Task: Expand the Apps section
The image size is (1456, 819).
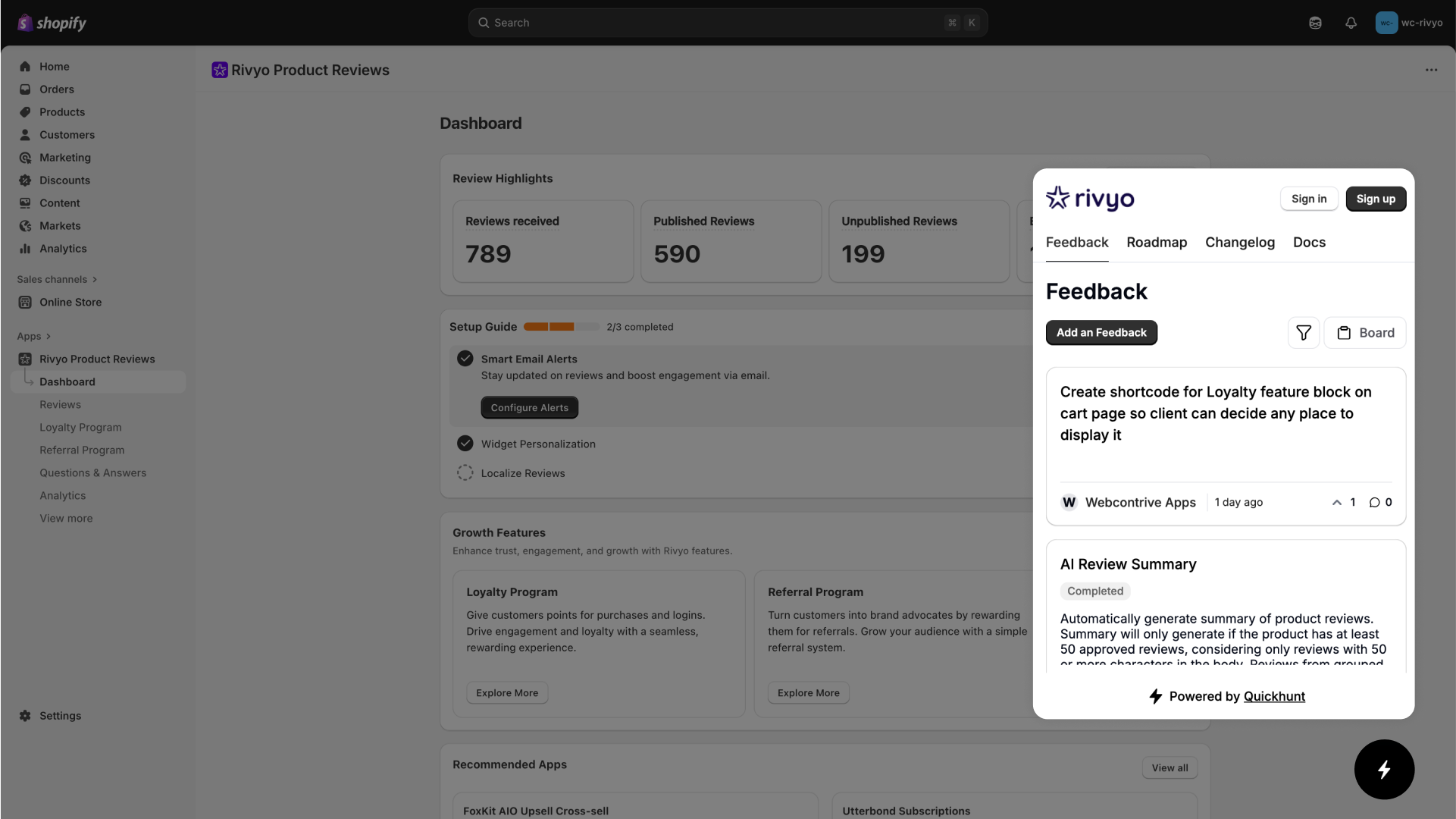Action: (33, 336)
